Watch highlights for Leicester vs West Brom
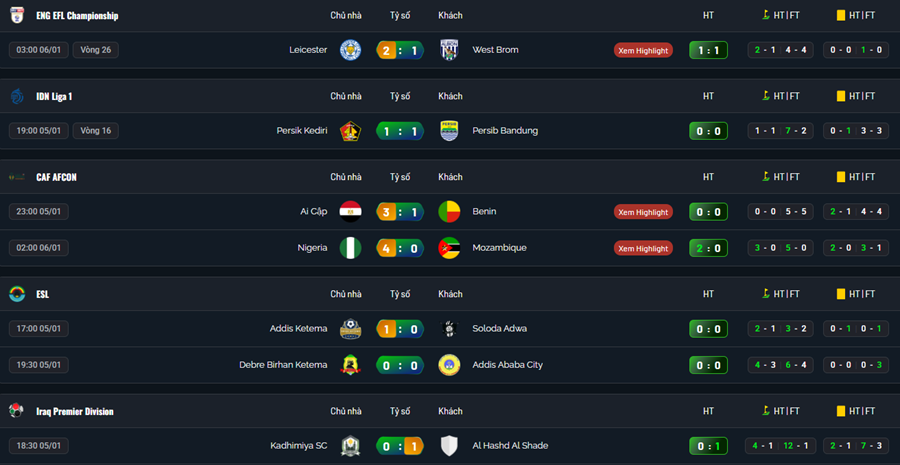This screenshot has height=465, width=900. pos(643,50)
